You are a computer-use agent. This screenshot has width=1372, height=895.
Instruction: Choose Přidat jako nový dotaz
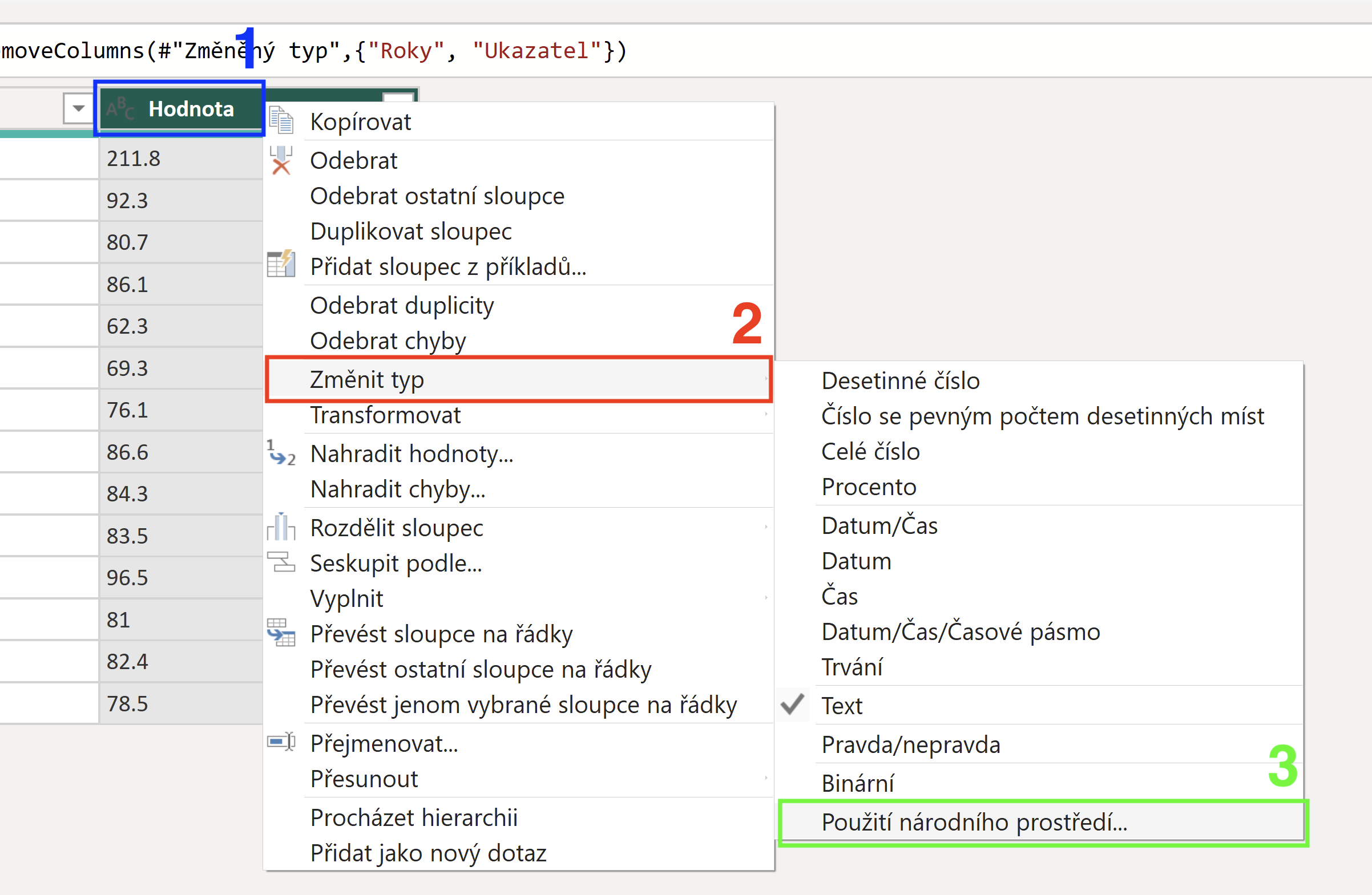(518, 852)
